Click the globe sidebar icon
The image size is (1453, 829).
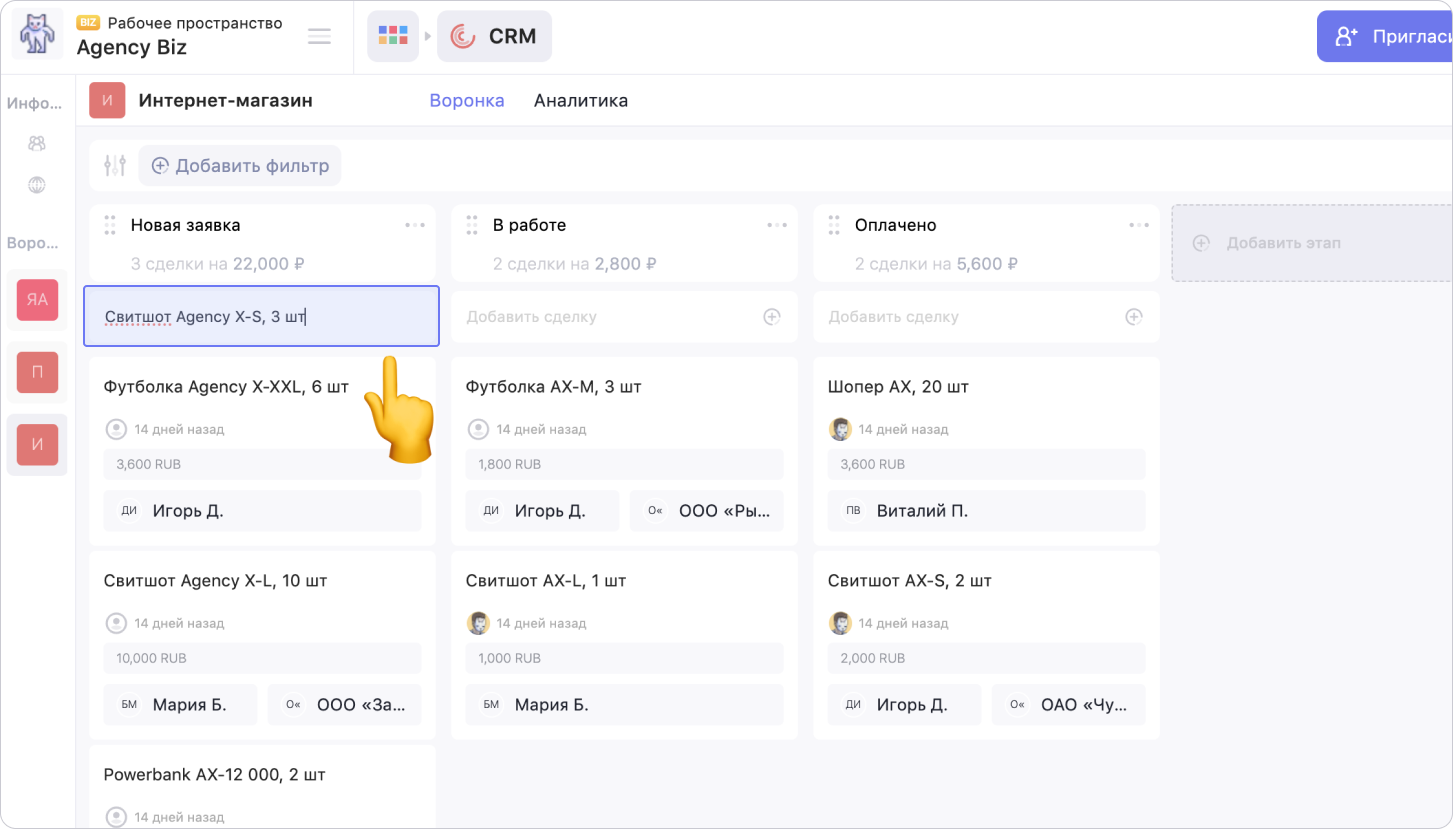(37, 185)
